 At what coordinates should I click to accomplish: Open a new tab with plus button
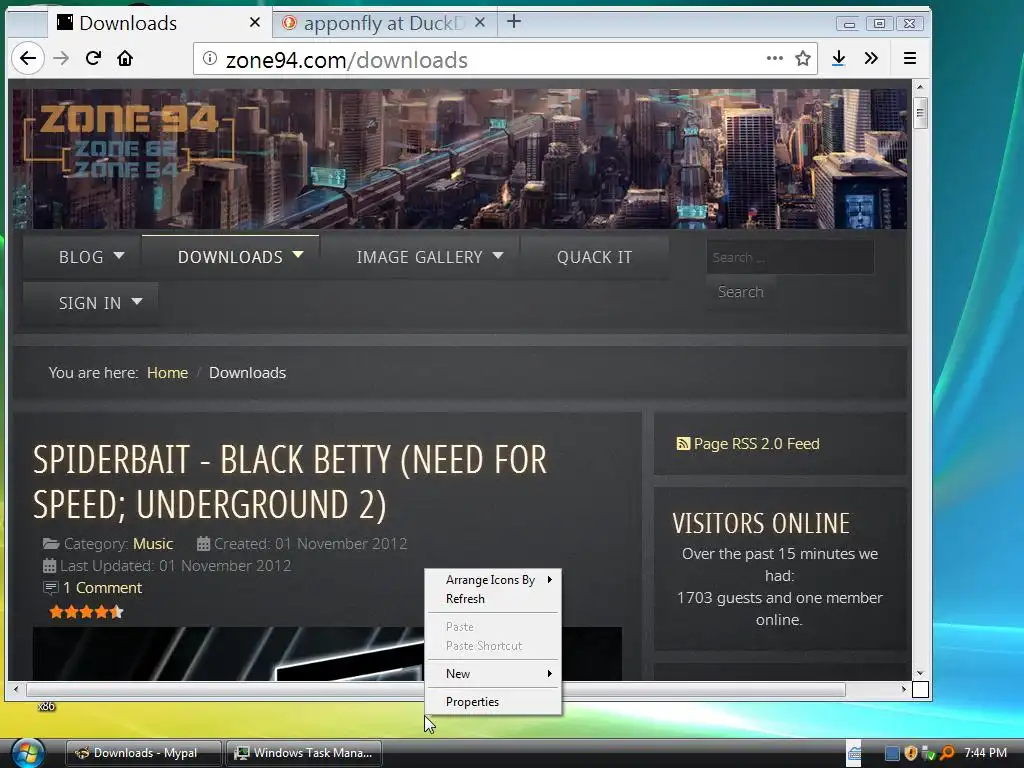(x=514, y=22)
